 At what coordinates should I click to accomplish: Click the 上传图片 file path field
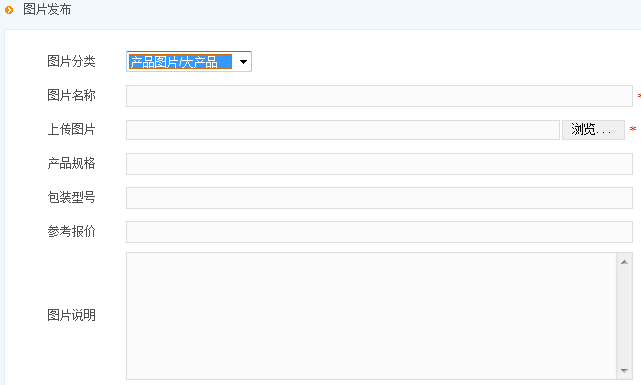[343, 130]
